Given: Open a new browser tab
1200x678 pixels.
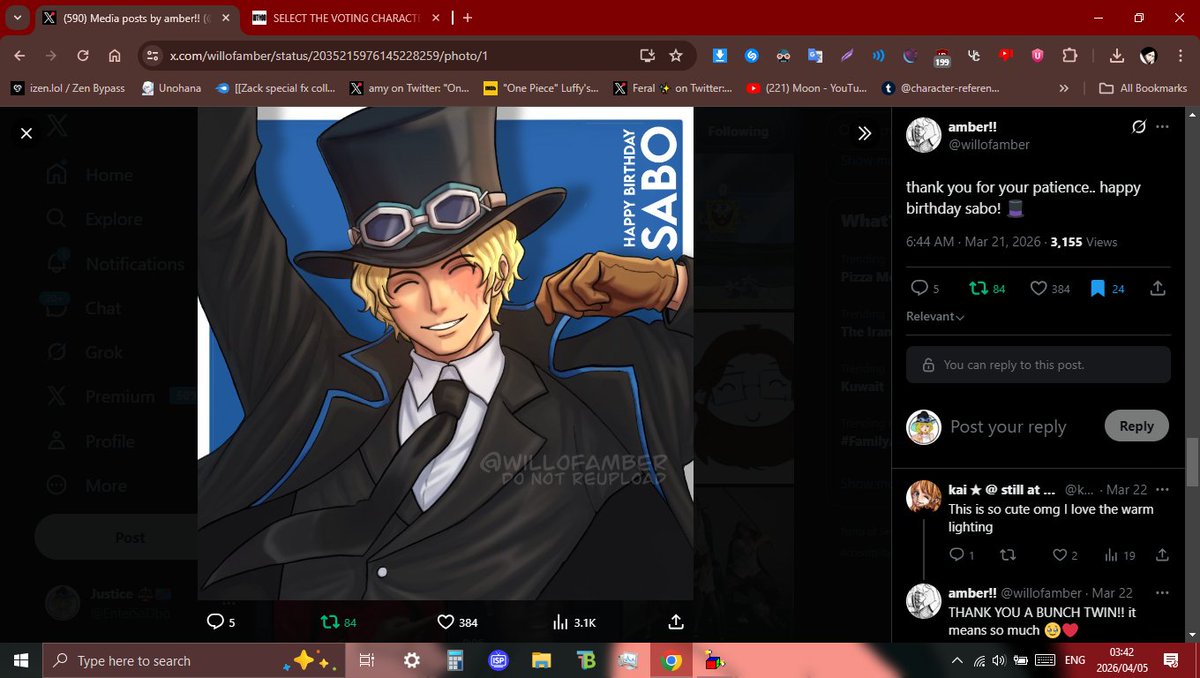Looking at the screenshot, I should 468,18.
